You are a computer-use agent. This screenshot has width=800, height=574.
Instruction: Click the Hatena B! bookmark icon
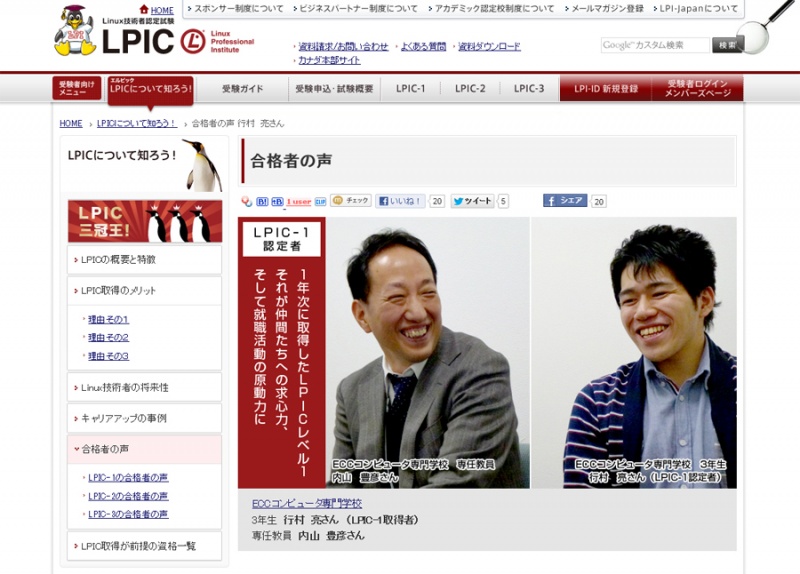[262, 202]
